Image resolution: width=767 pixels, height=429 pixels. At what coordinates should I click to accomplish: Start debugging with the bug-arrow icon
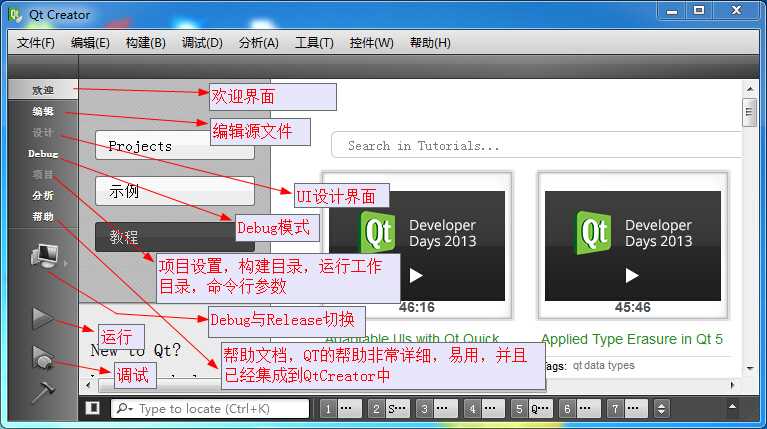(x=43, y=357)
